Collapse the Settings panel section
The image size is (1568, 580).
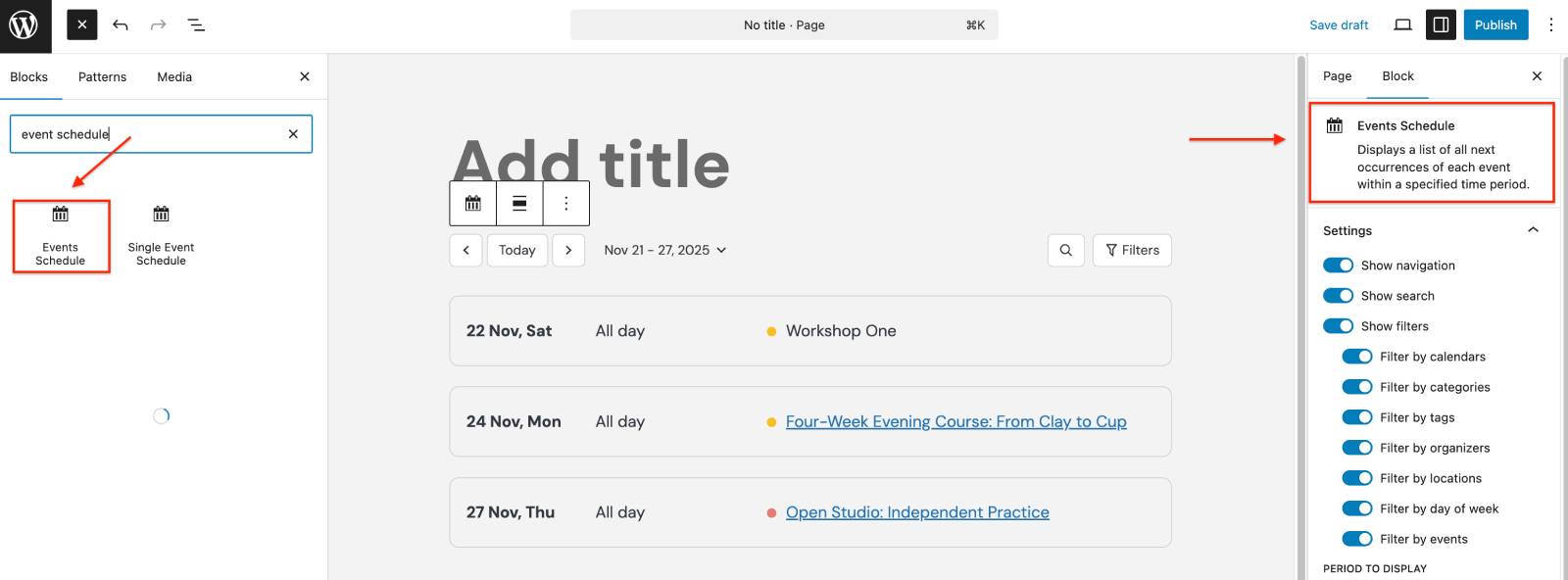click(x=1533, y=230)
